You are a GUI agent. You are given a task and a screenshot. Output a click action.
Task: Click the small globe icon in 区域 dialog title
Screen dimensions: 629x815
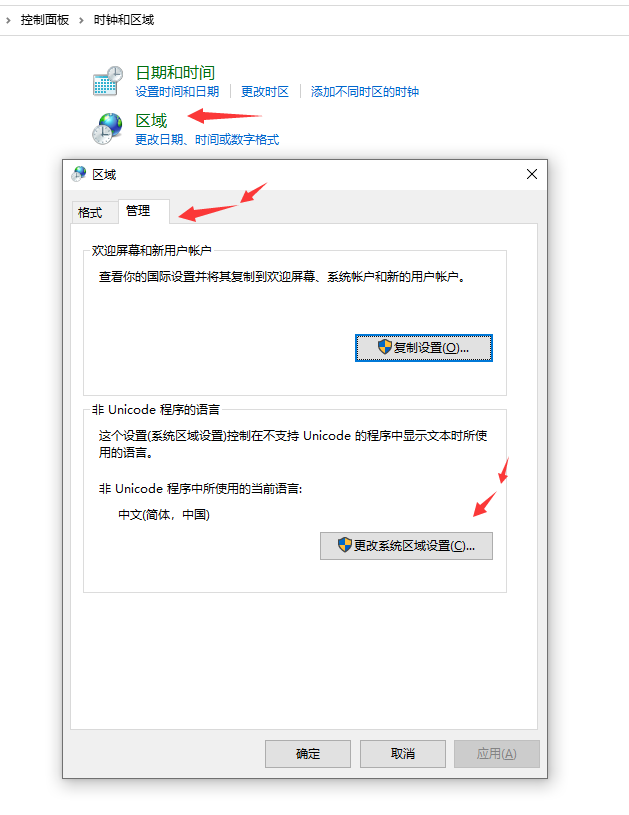(x=79, y=174)
